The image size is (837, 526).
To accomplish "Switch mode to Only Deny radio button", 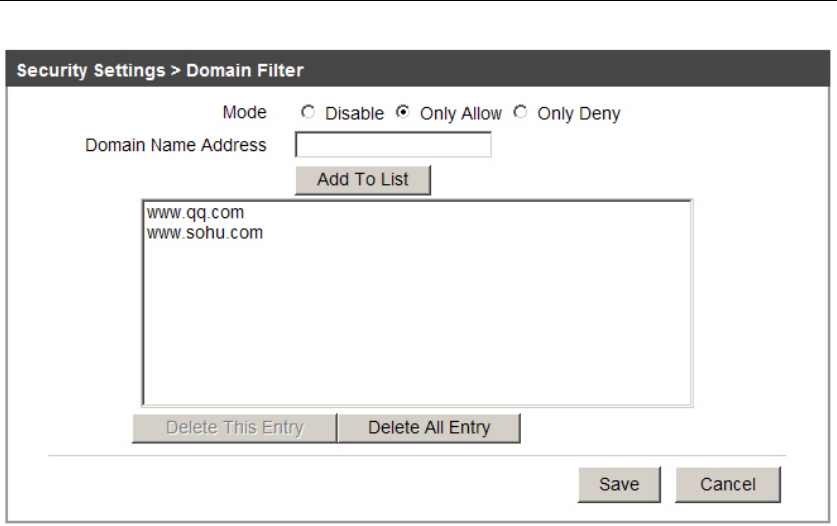I will click(x=520, y=113).
